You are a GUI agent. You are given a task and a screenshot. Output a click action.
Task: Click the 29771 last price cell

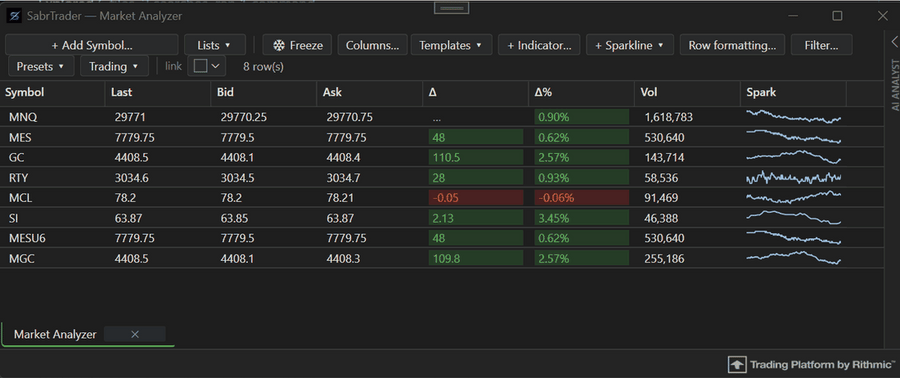point(157,117)
